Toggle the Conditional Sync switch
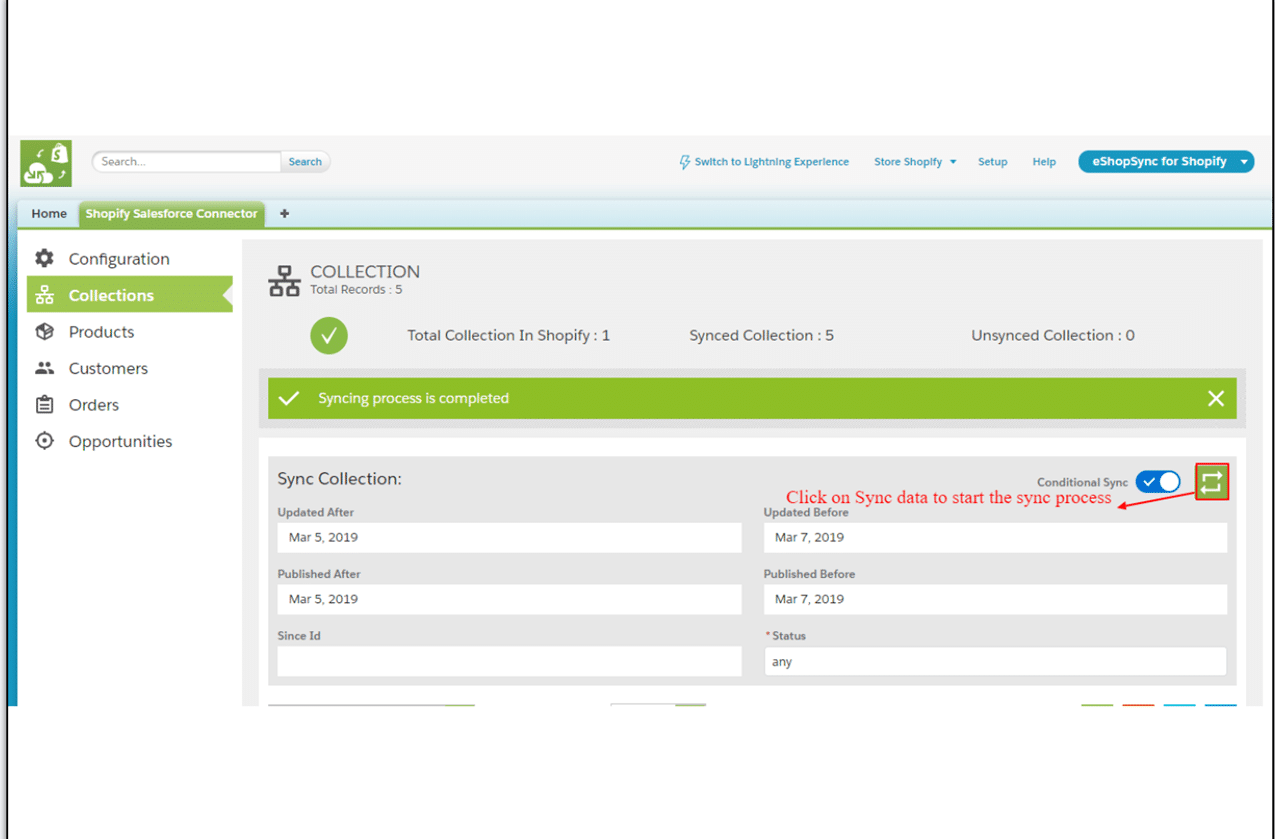The height and width of the screenshot is (839, 1275). pyautogui.click(x=1158, y=482)
